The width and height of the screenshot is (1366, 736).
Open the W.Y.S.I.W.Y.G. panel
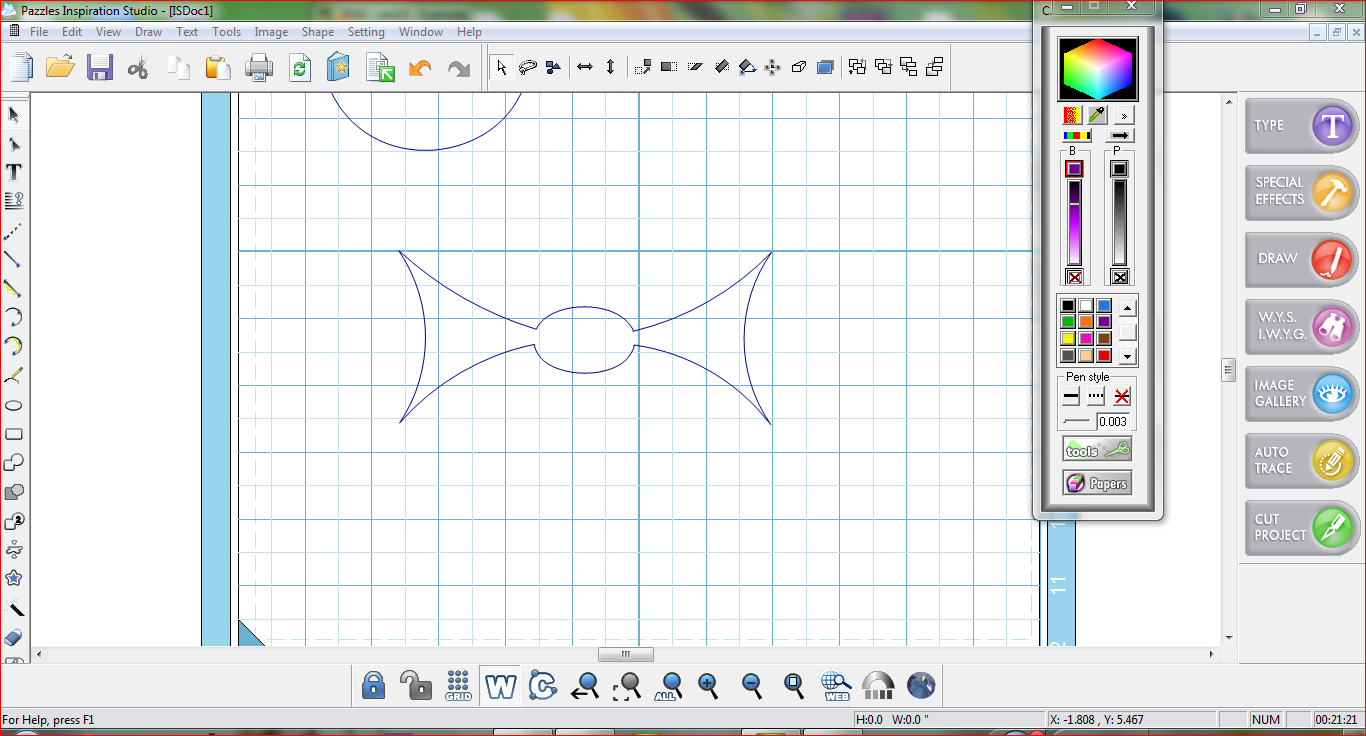point(1302,326)
